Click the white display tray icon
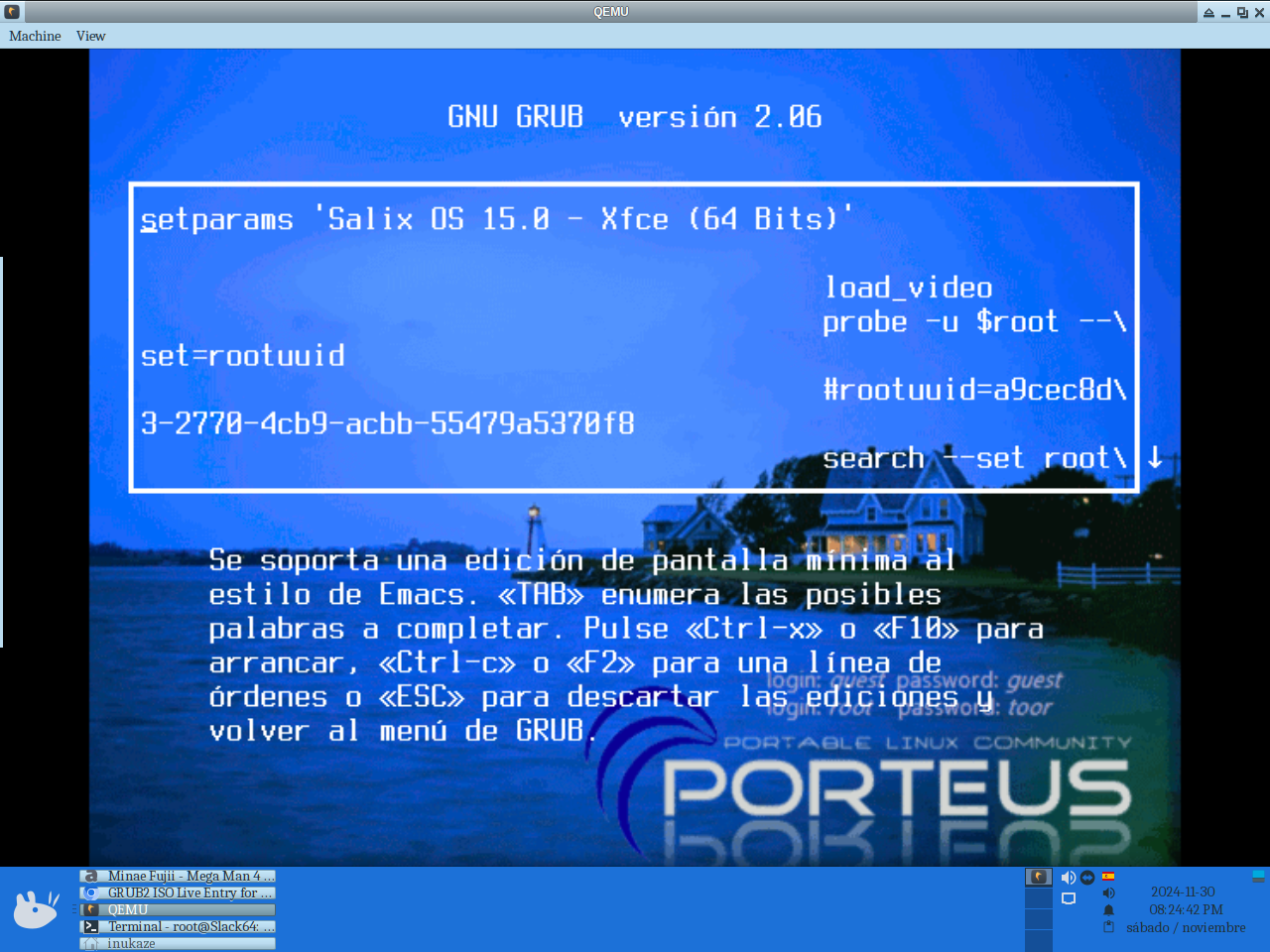 coord(1069,898)
